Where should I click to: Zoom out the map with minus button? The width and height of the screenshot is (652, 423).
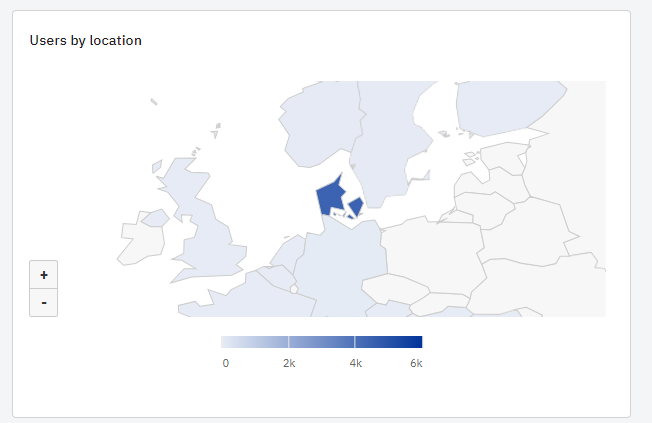(44, 303)
